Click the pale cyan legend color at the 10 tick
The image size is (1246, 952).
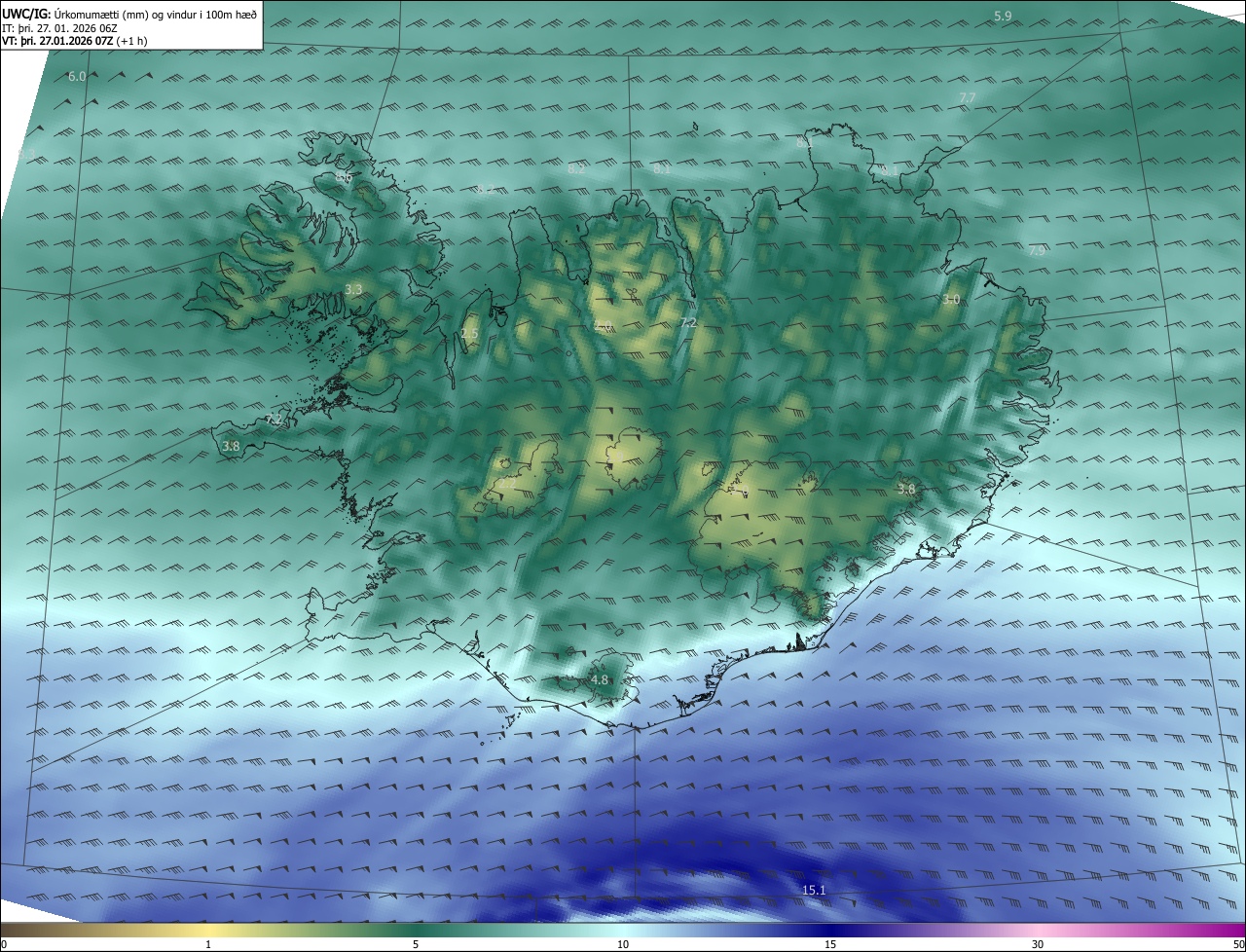tap(623, 930)
